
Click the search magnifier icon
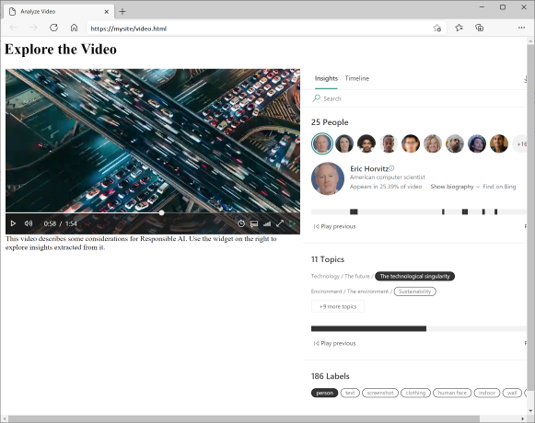[316, 98]
